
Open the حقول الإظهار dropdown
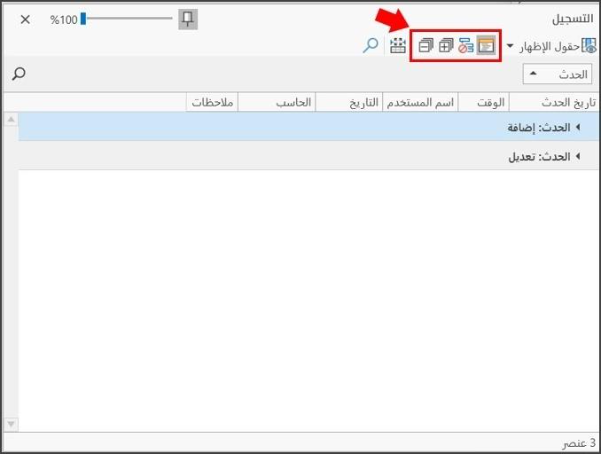(x=510, y=46)
